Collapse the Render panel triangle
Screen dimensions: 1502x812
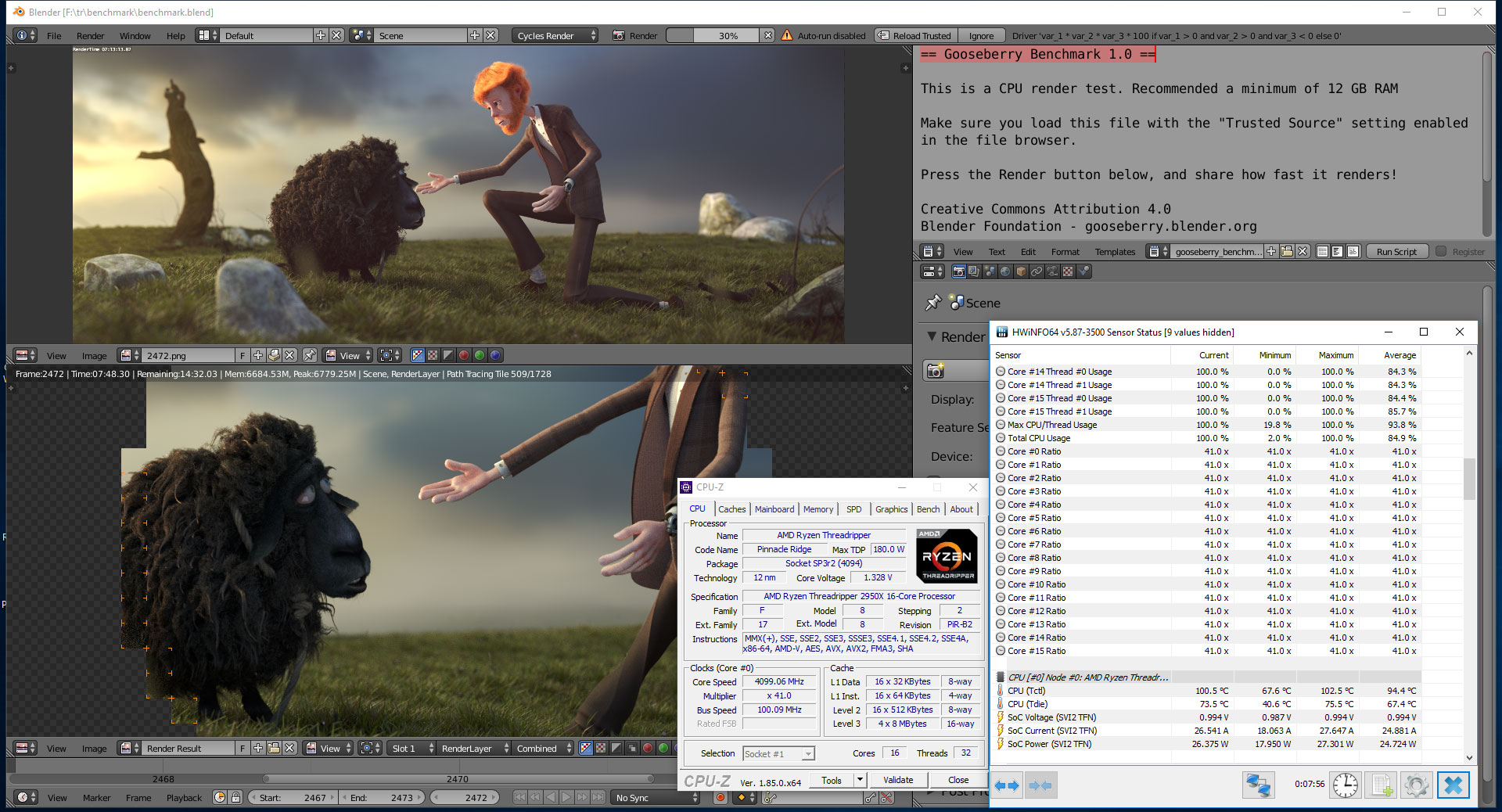point(932,336)
